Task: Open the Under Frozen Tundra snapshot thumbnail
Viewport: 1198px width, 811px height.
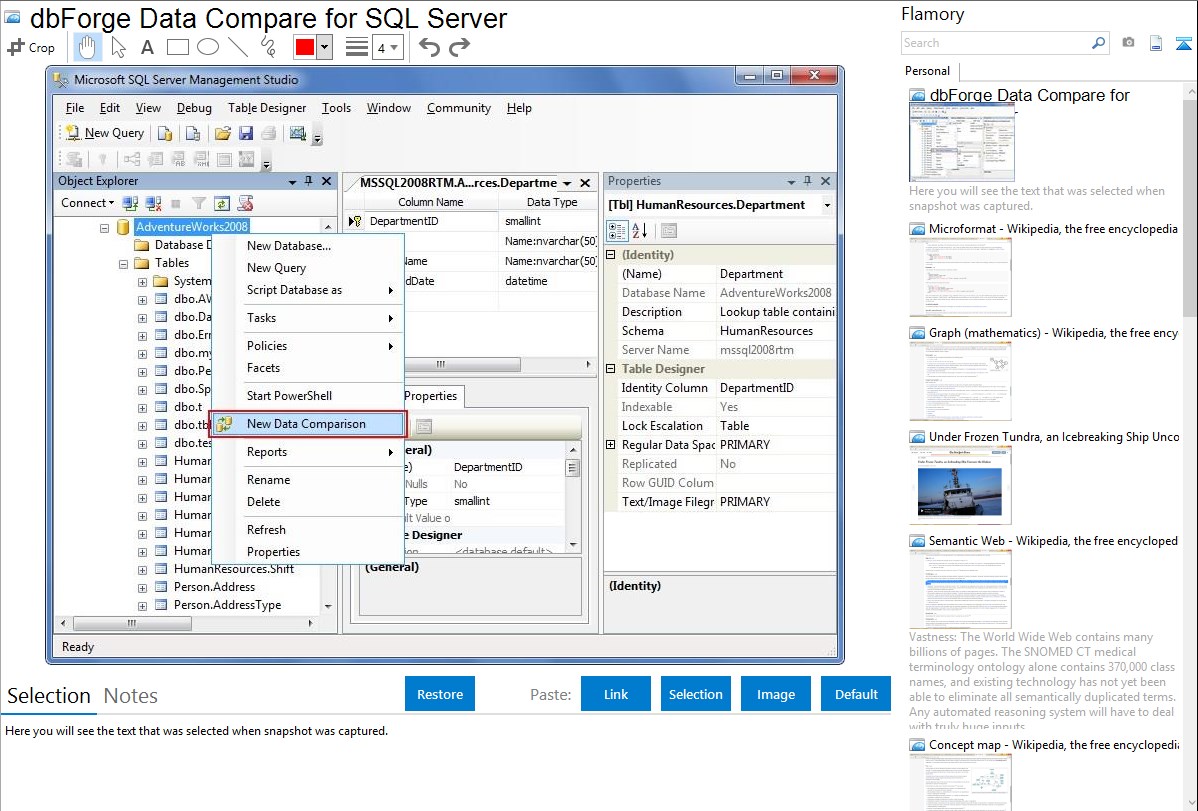Action: coord(960,485)
